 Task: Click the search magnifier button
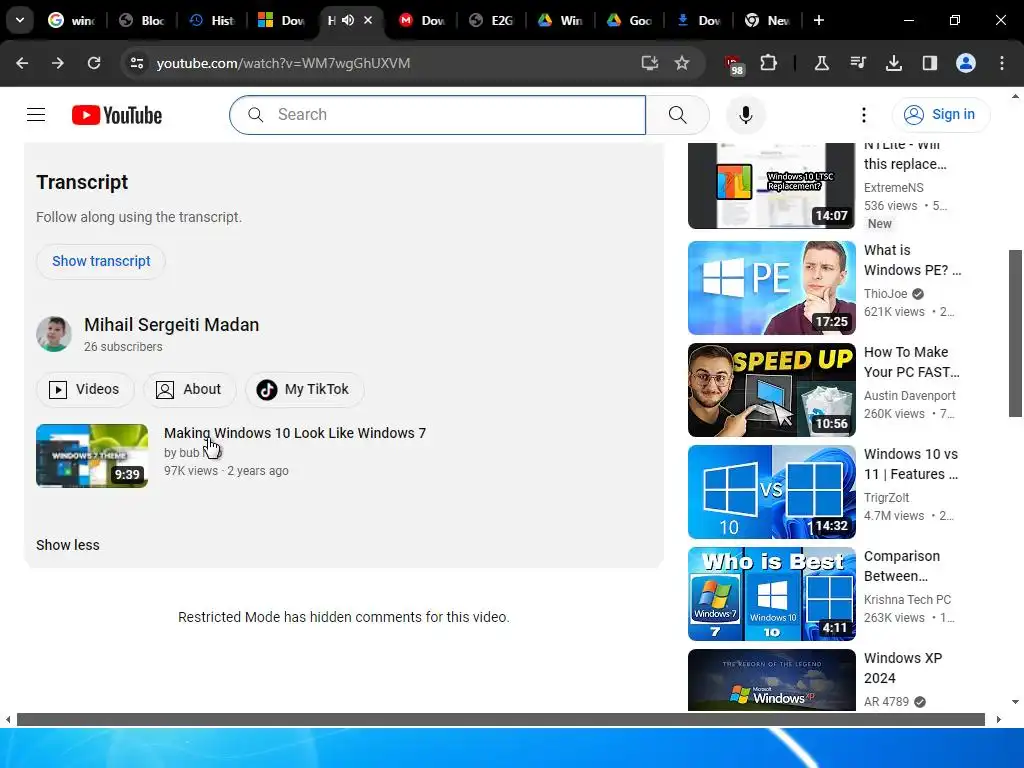pyautogui.click(x=678, y=115)
